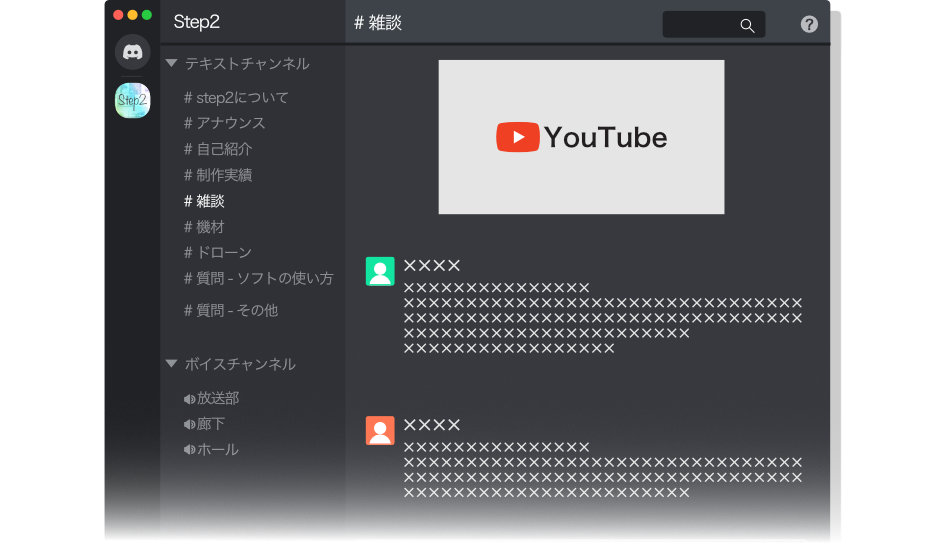Open the Step2 server name header
Viewport: 935px width, 550px height.
click(197, 22)
